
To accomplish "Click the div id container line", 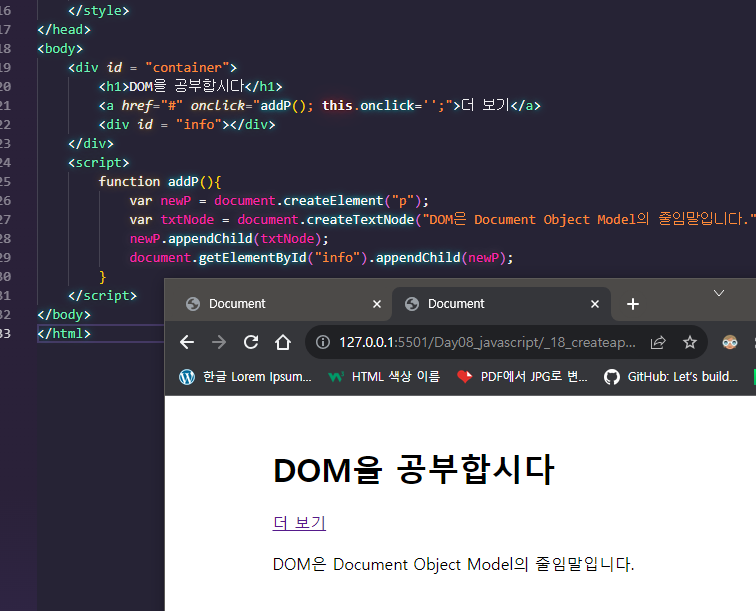I will tap(152, 68).
